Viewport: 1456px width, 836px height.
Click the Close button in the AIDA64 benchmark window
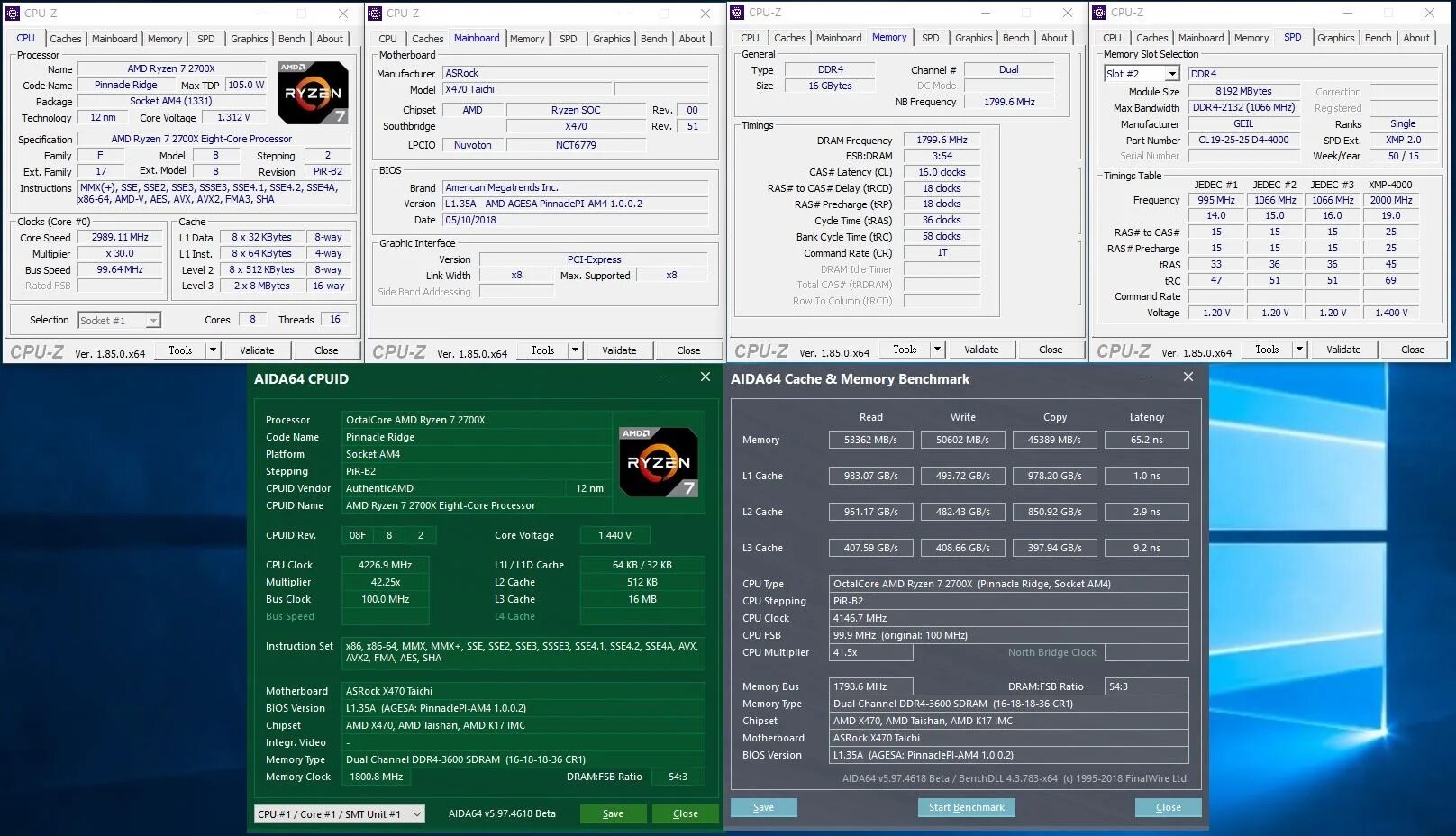pos(1169,807)
